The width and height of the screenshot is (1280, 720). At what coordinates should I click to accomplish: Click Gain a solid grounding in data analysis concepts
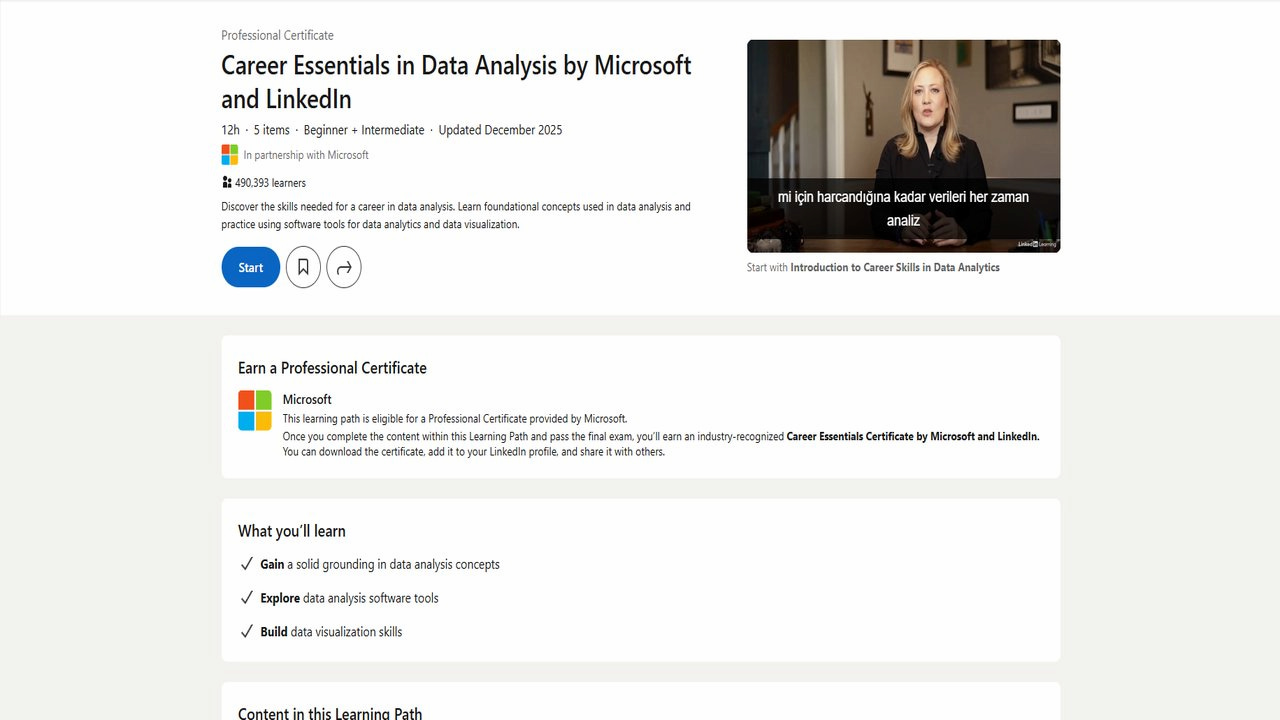click(x=380, y=564)
